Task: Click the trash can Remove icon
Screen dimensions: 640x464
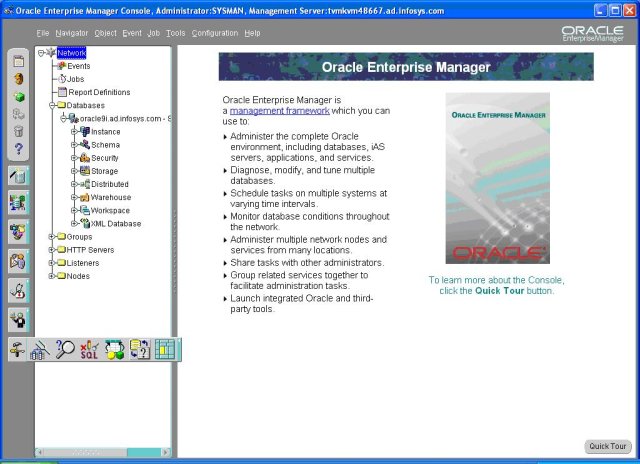Action: [x=19, y=131]
